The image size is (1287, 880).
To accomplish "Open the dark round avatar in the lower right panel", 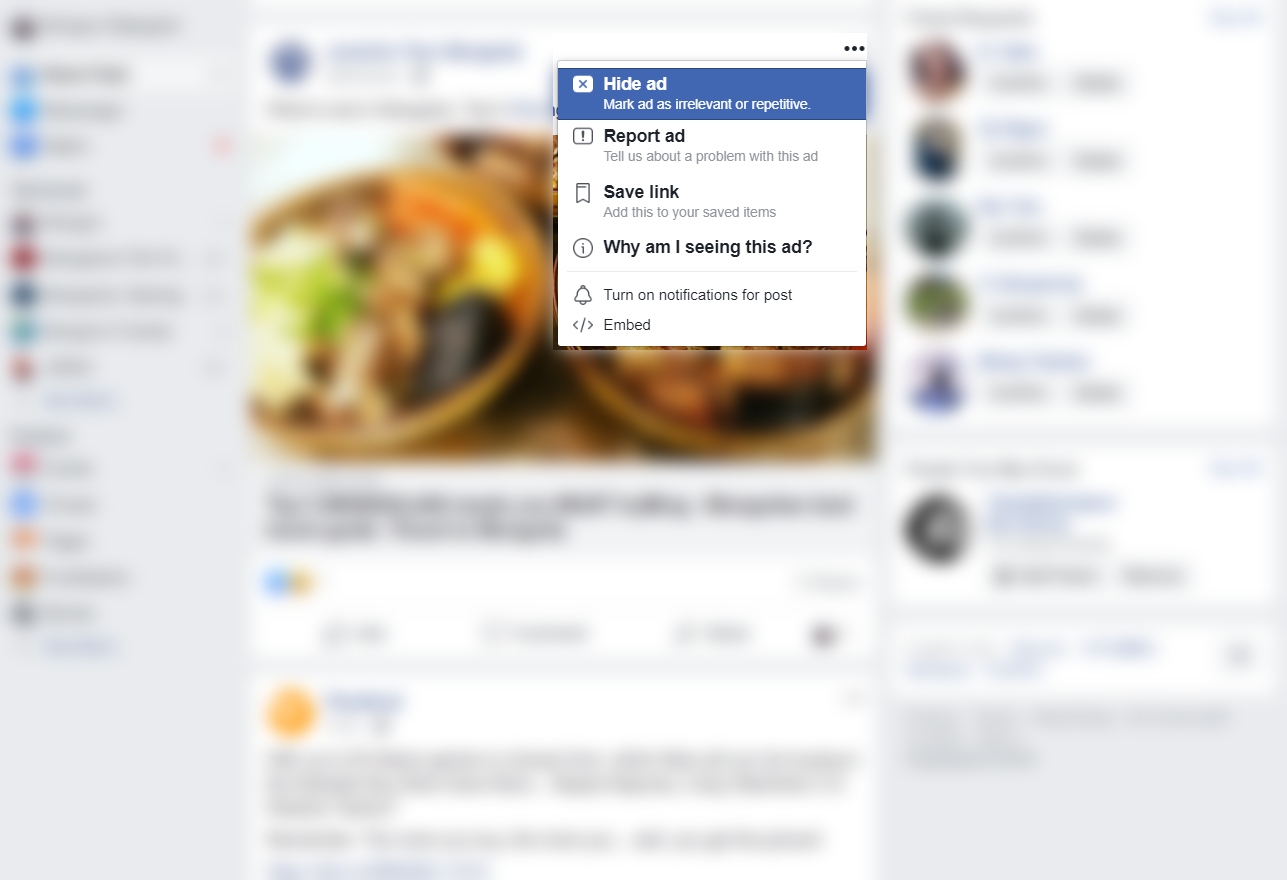I will (x=937, y=528).
